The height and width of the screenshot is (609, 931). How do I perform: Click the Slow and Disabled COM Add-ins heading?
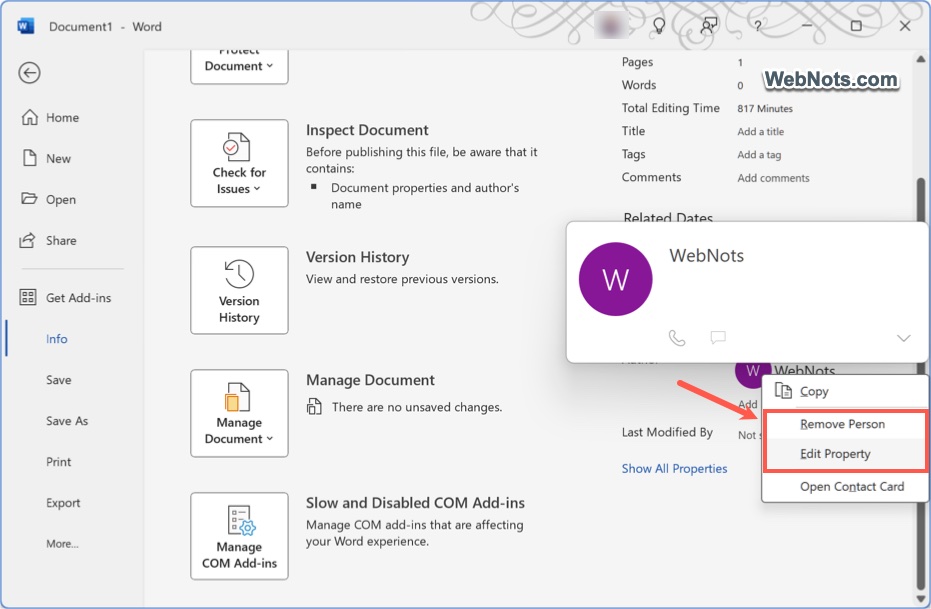415,503
